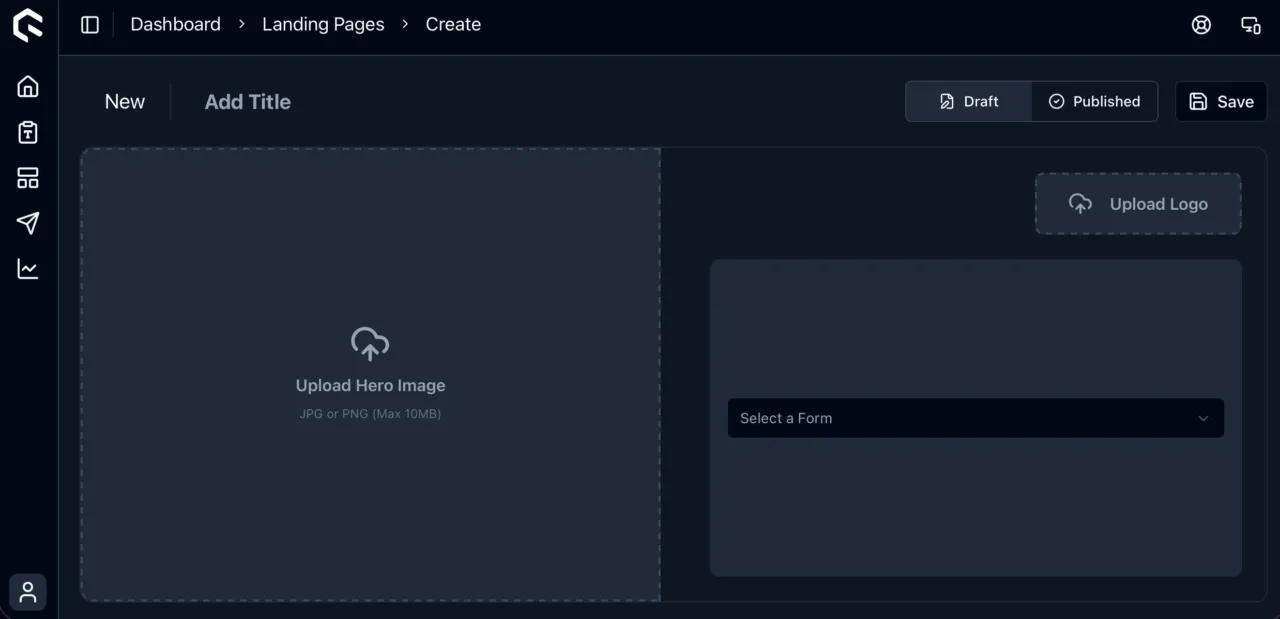1280x619 pixels.
Task: Click the Upload Logo button
Action: coord(1138,204)
